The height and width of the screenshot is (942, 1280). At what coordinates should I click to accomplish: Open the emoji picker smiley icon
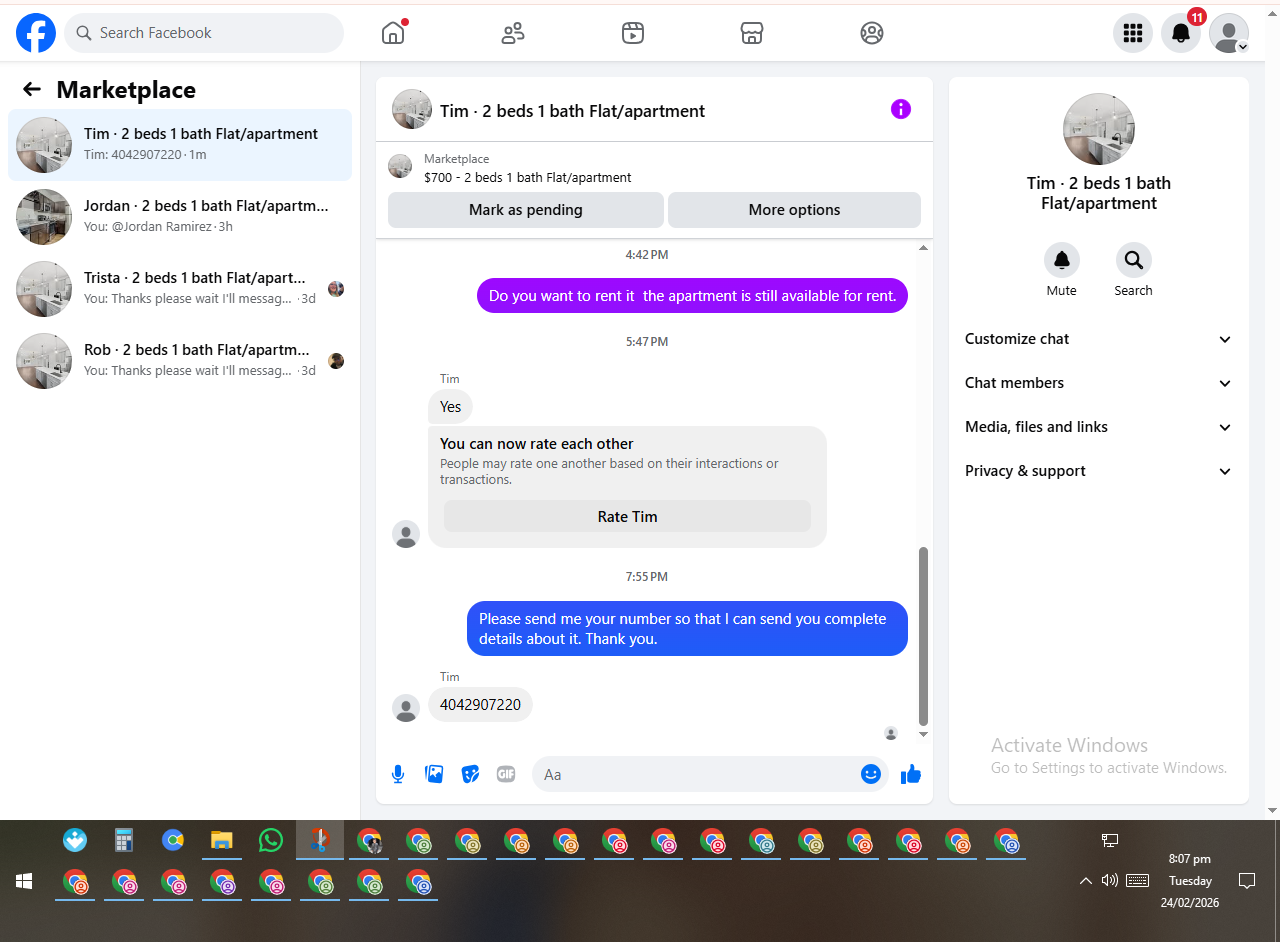pyautogui.click(x=871, y=774)
